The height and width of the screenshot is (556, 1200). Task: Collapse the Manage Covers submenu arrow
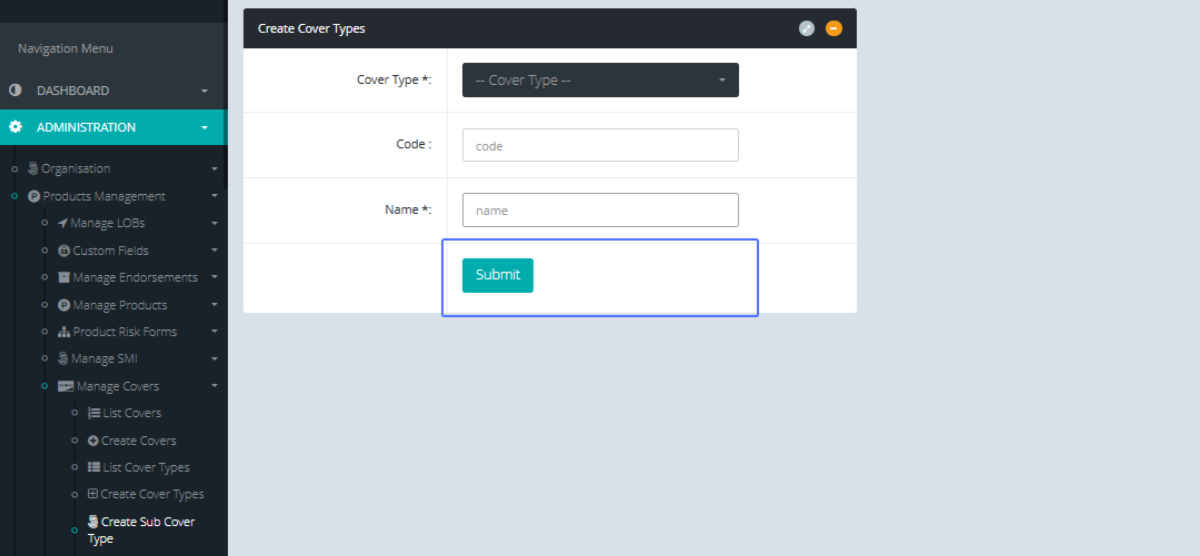click(214, 386)
